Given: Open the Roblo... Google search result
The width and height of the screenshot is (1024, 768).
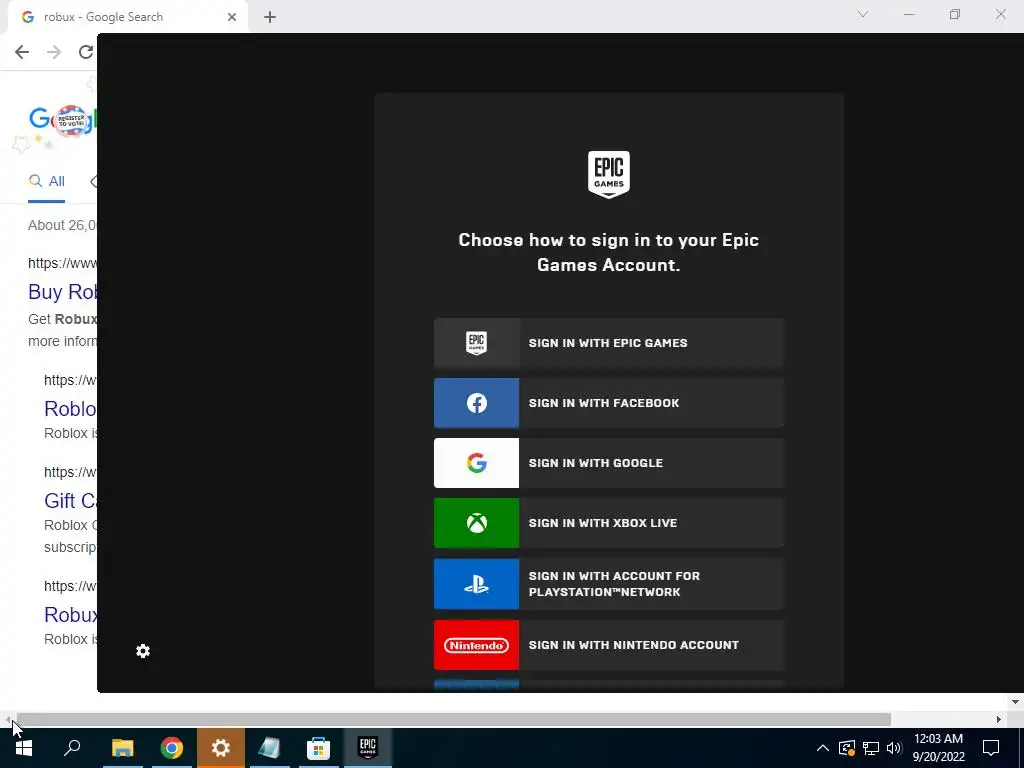Looking at the screenshot, I should pyautogui.click(x=71, y=409).
